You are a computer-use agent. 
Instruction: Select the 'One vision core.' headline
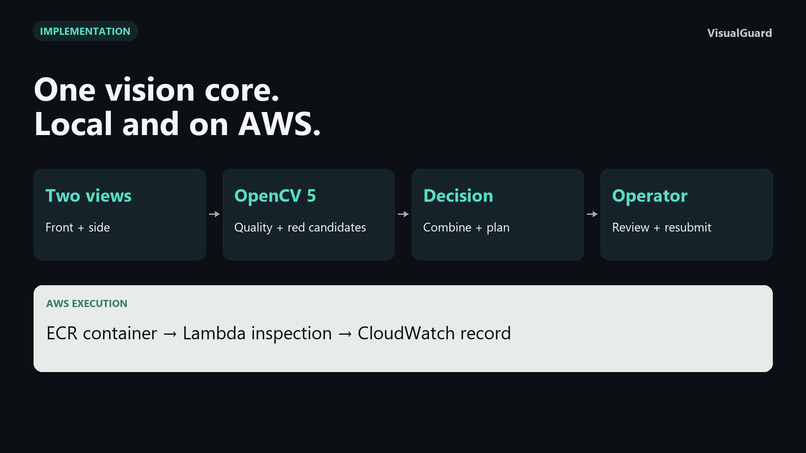point(157,90)
